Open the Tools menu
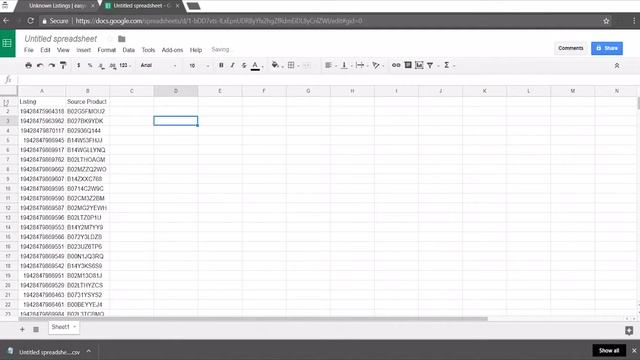 [x=148, y=50]
